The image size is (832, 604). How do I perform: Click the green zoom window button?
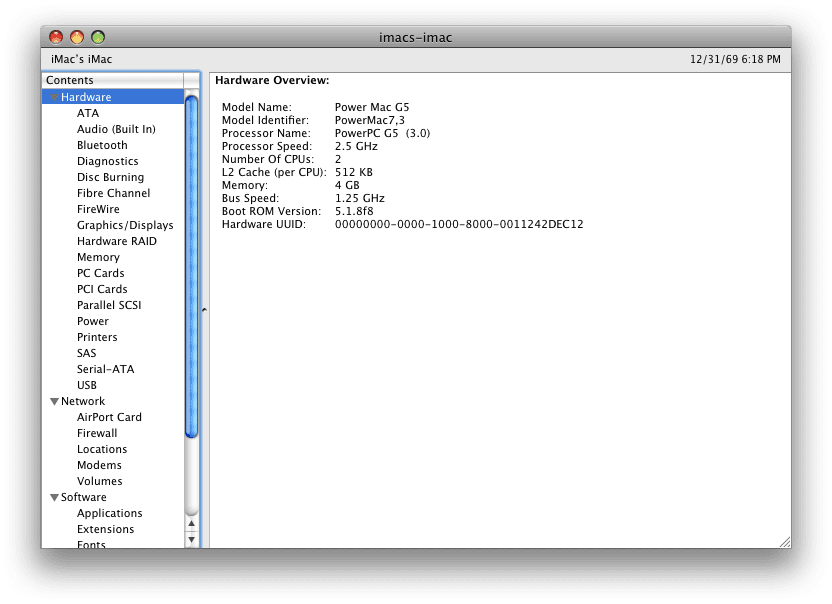click(98, 37)
